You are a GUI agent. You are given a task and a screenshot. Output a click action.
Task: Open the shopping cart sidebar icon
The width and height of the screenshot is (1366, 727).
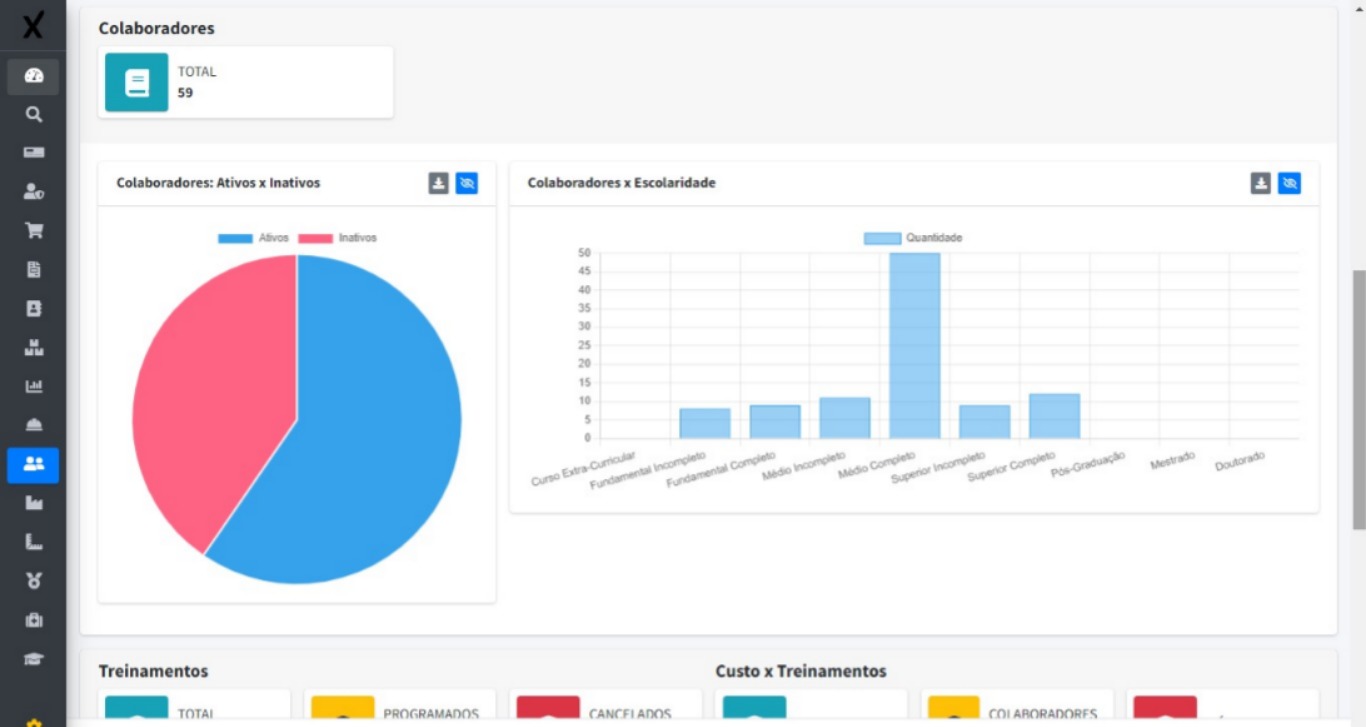33,231
